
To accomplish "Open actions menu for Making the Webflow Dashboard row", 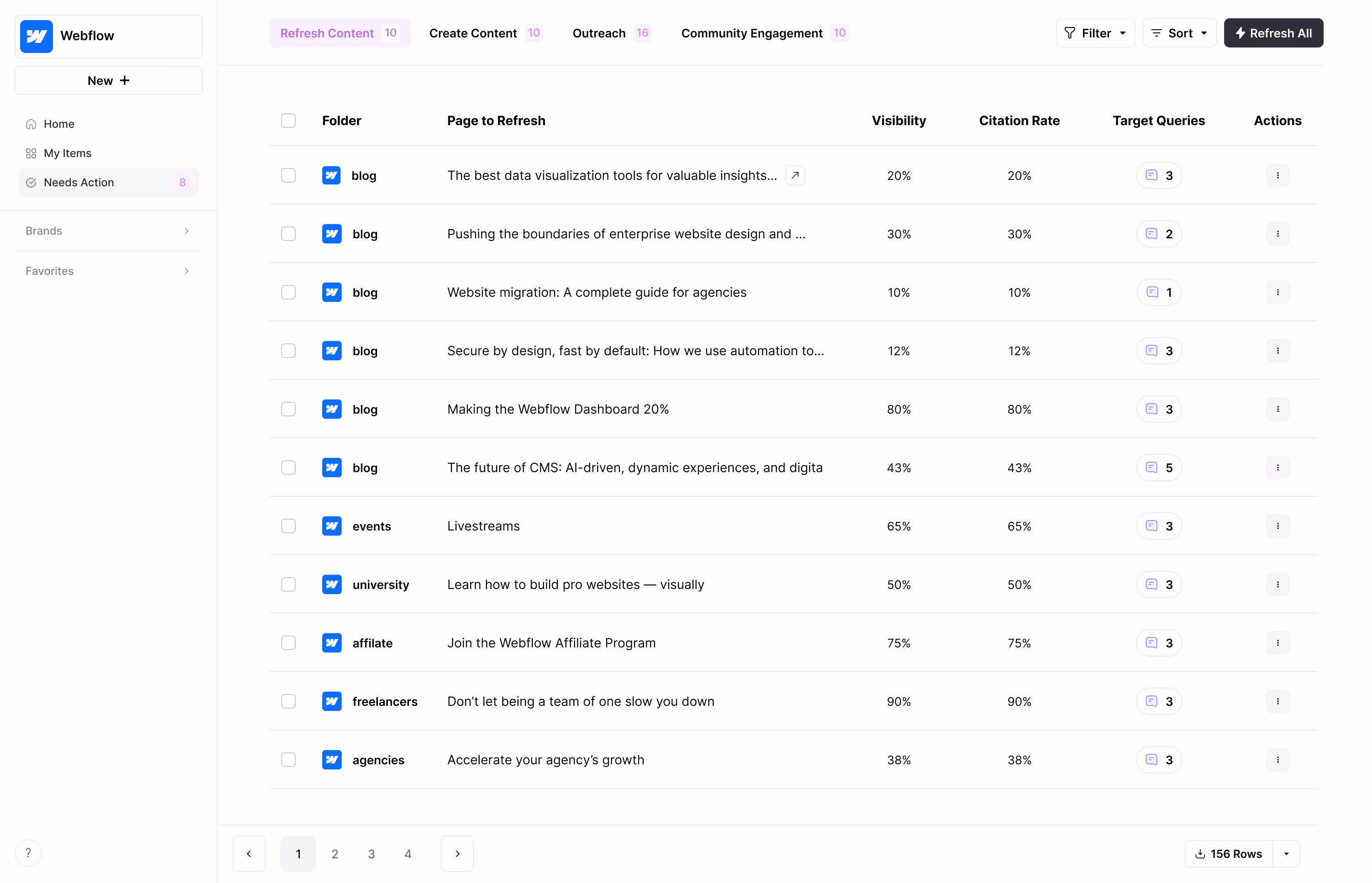I will tap(1278, 410).
